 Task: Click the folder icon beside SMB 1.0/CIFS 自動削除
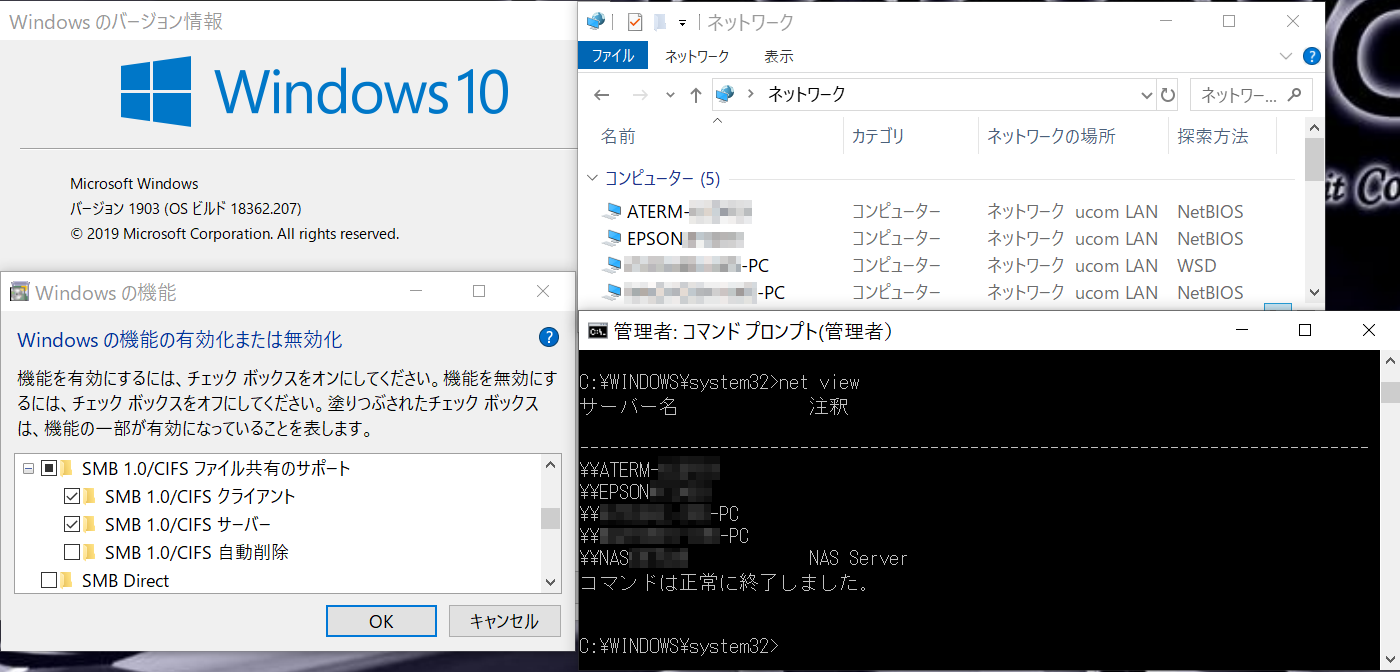pyautogui.click(x=90, y=552)
